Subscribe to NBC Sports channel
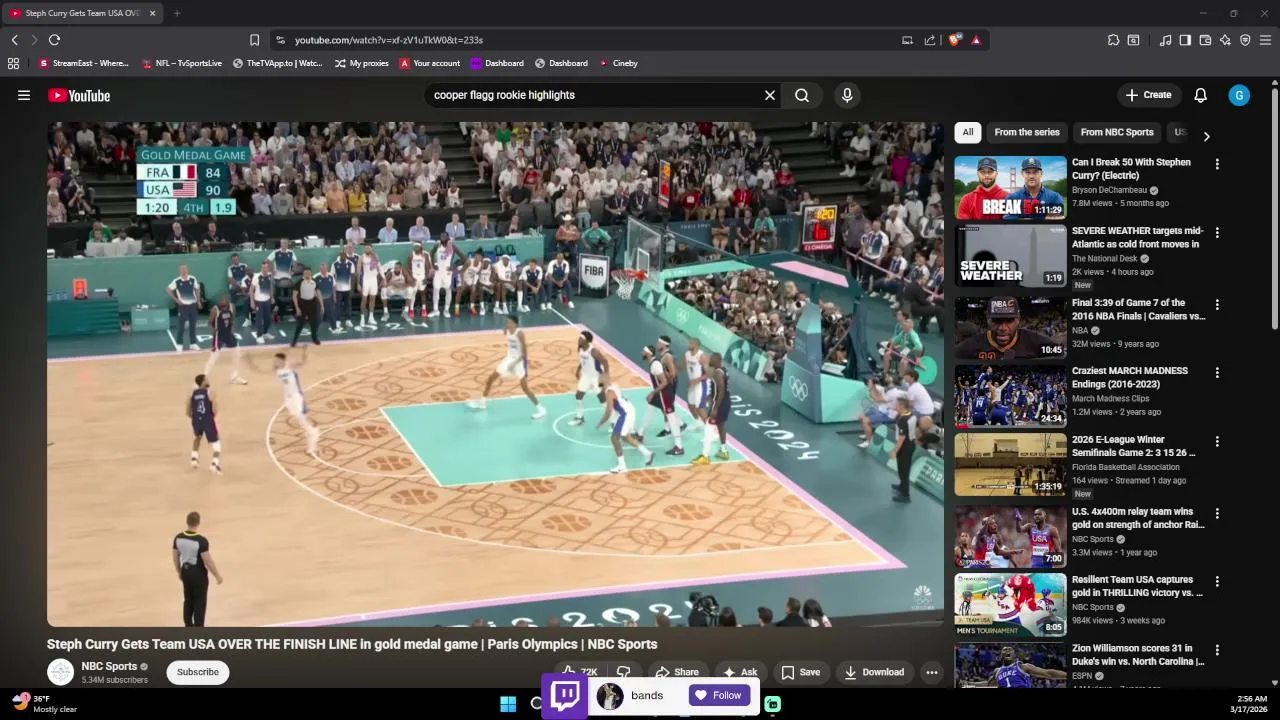 198,672
